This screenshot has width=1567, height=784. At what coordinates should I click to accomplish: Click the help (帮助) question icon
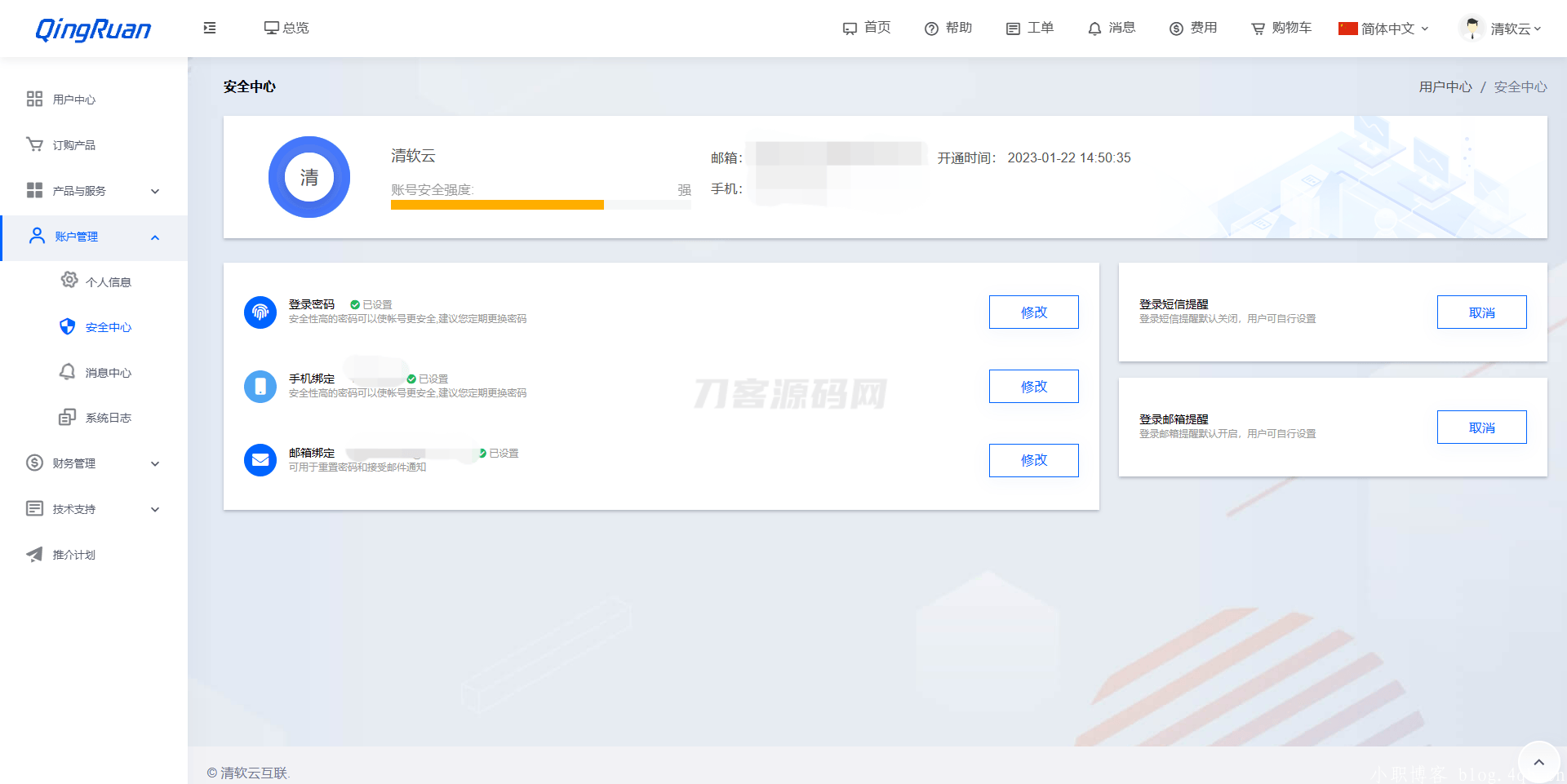tap(931, 29)
